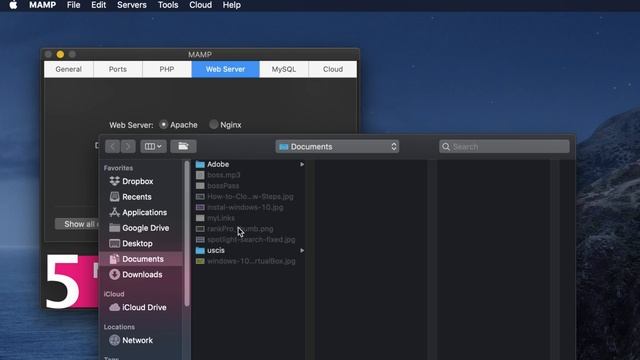640x360 pixels.
Task: Open the Cloud menu in menu bar
Action: tap(200, 5)
